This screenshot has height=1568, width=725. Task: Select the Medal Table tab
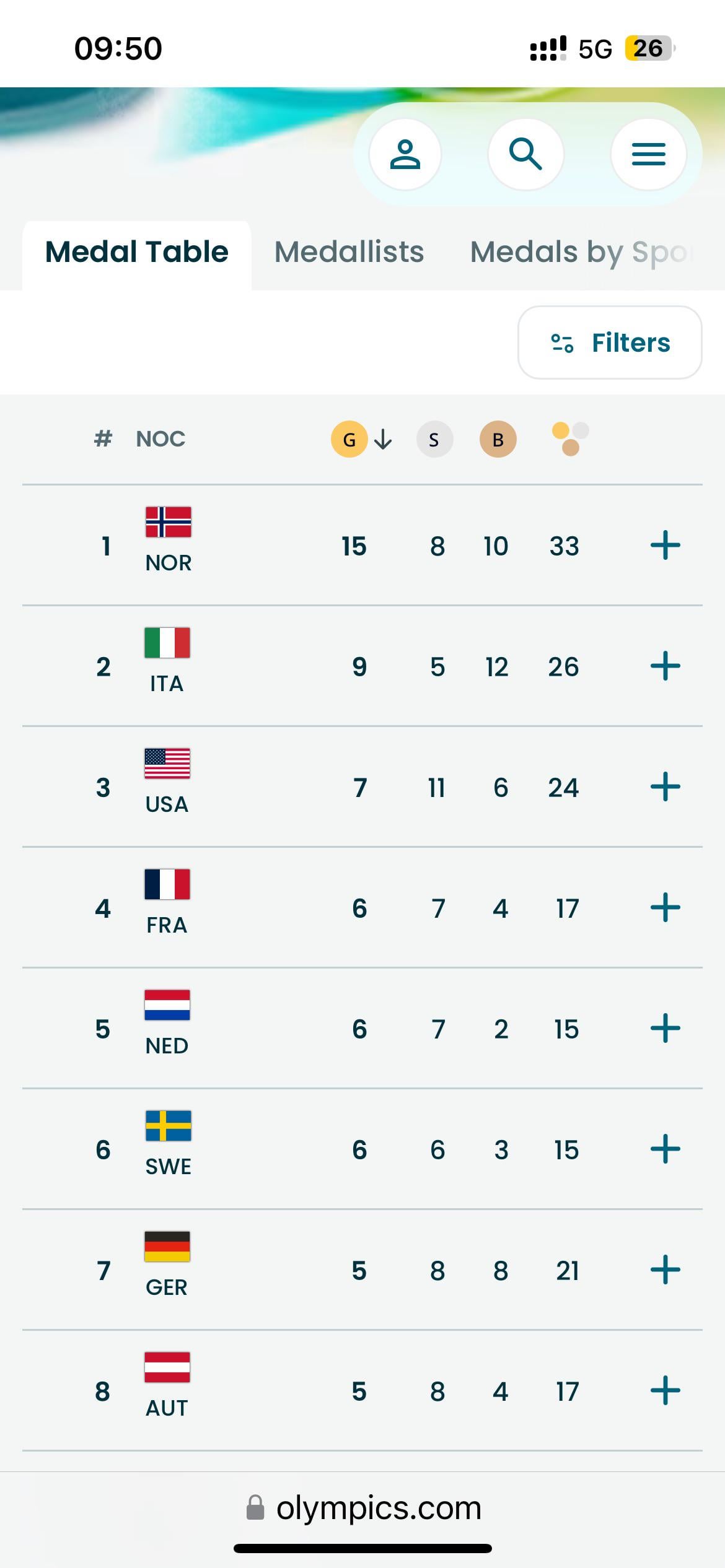point(137,252)
